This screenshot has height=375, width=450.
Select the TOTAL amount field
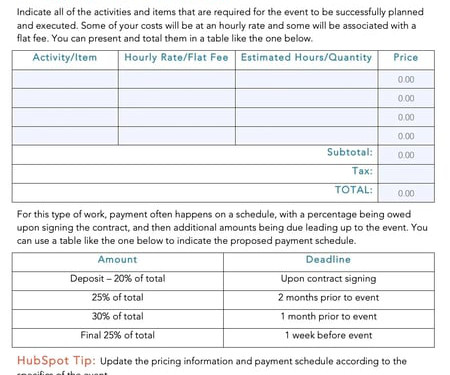click(x=406, y=193)
